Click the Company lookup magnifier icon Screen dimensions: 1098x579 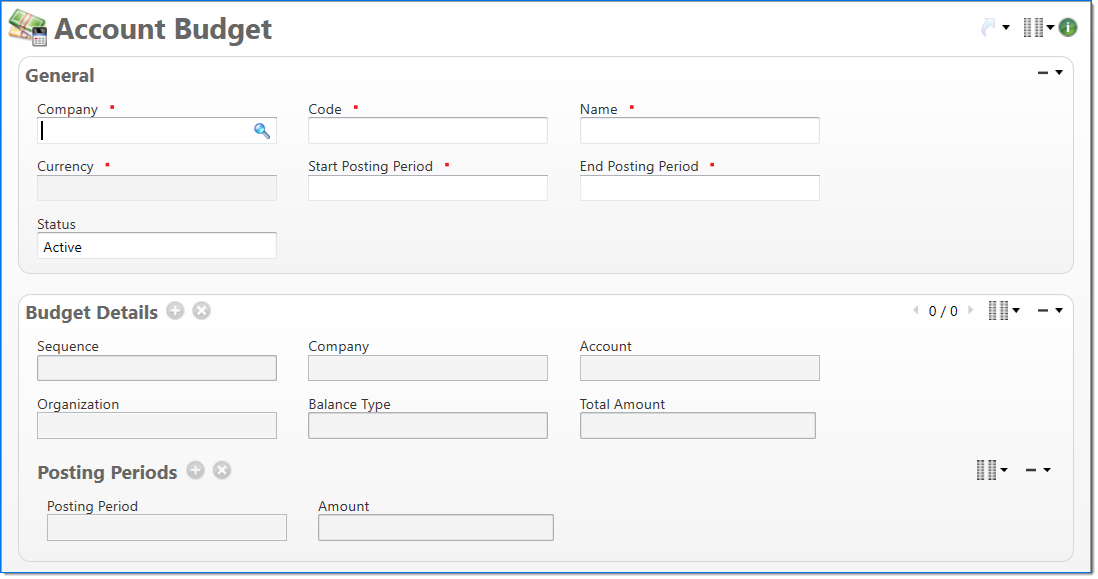tap(262, 131)
